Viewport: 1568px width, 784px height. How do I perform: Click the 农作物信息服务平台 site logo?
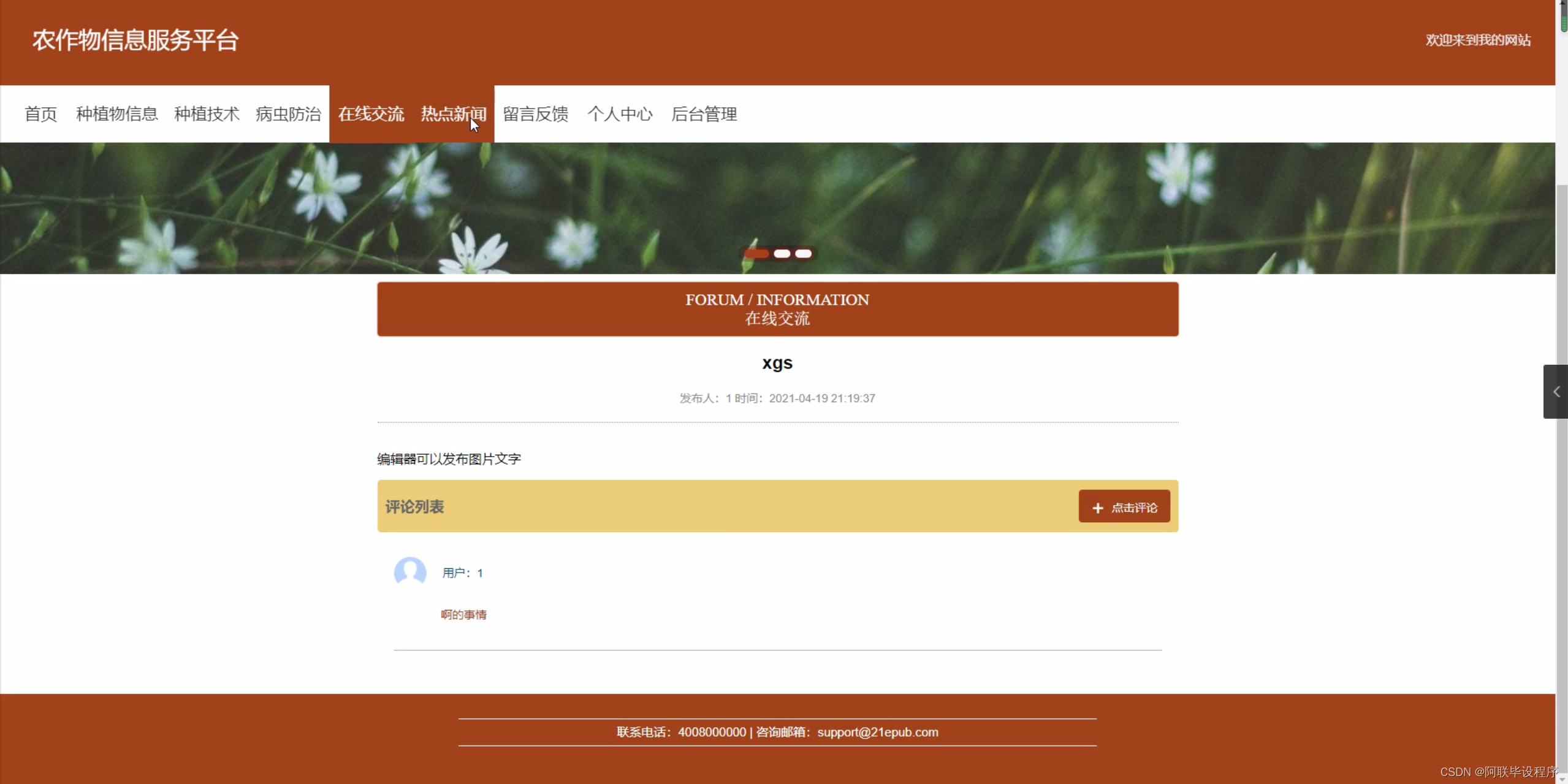(134, 39)
